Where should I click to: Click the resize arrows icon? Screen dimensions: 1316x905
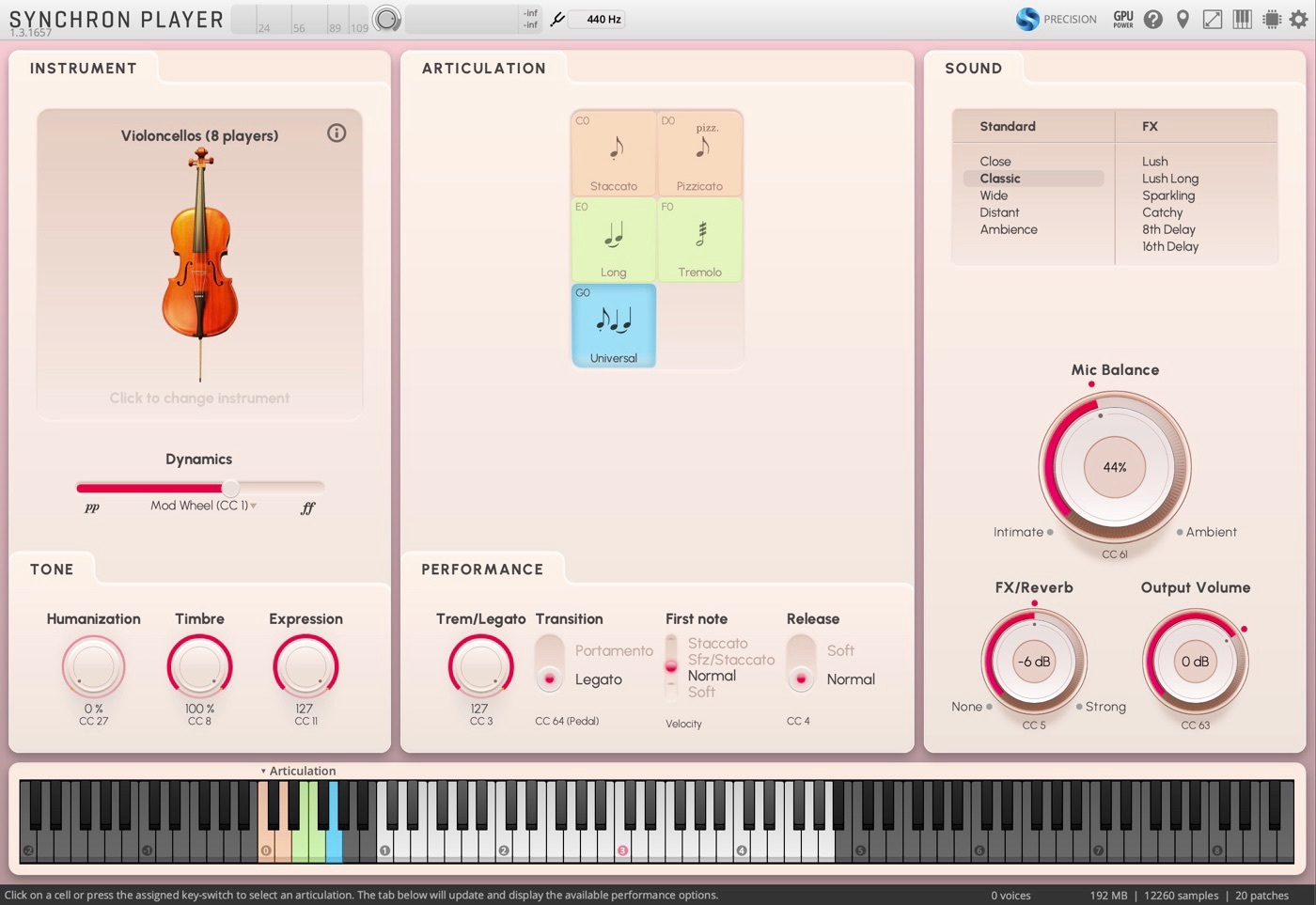click(x=1211, y=18)
